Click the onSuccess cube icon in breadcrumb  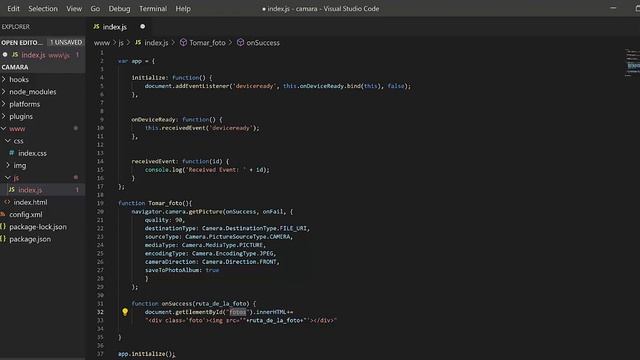coord(240,42)
